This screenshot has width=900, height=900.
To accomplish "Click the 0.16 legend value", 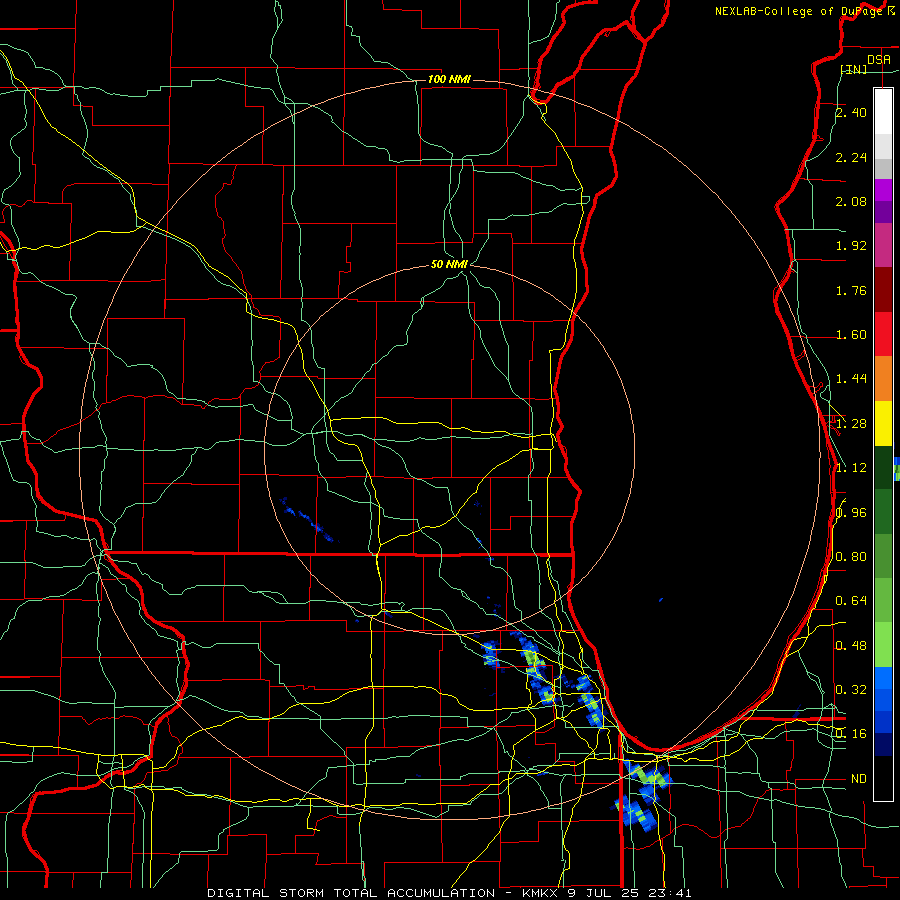I will coord(851,734).
